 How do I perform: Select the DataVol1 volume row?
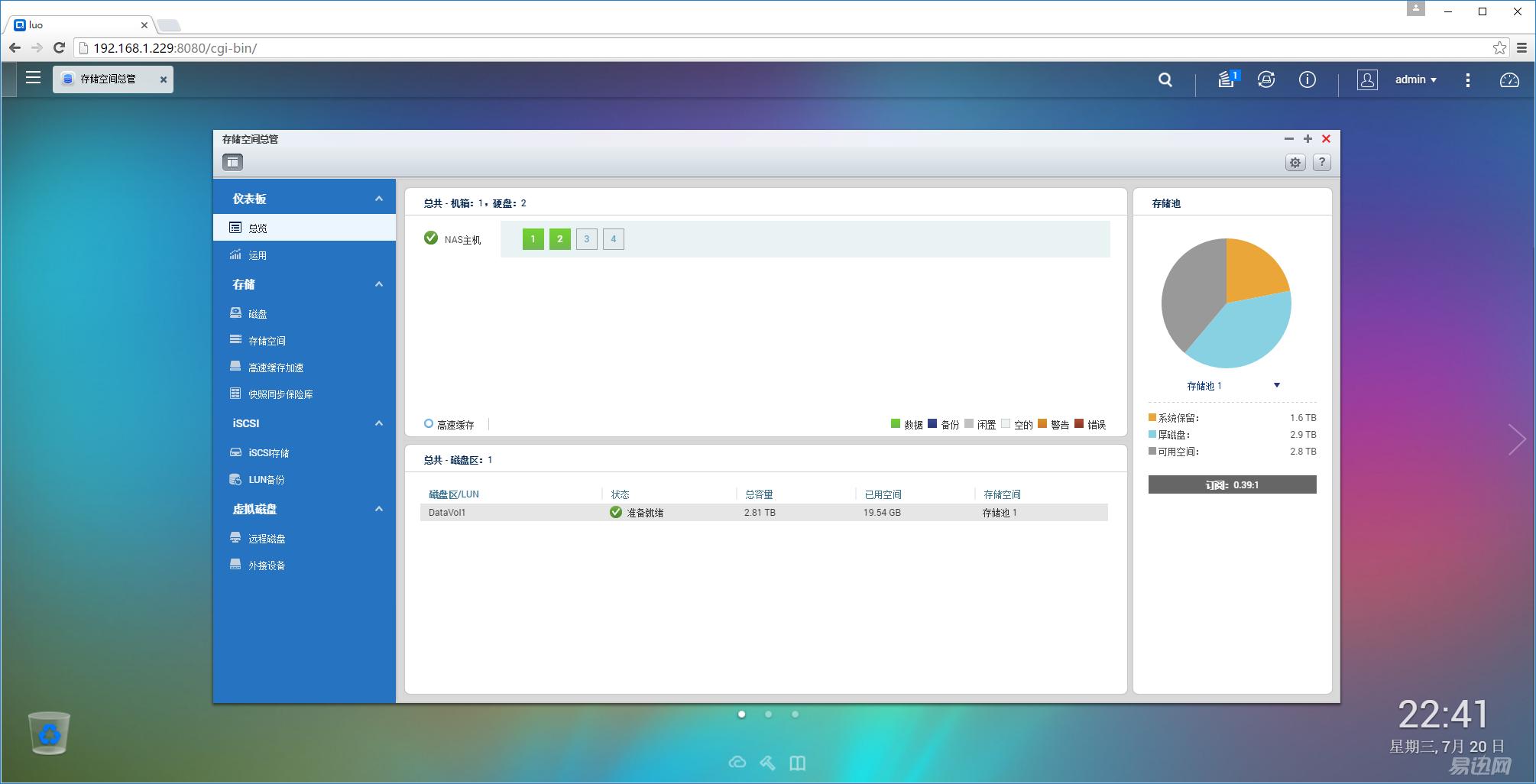(764, 512)
